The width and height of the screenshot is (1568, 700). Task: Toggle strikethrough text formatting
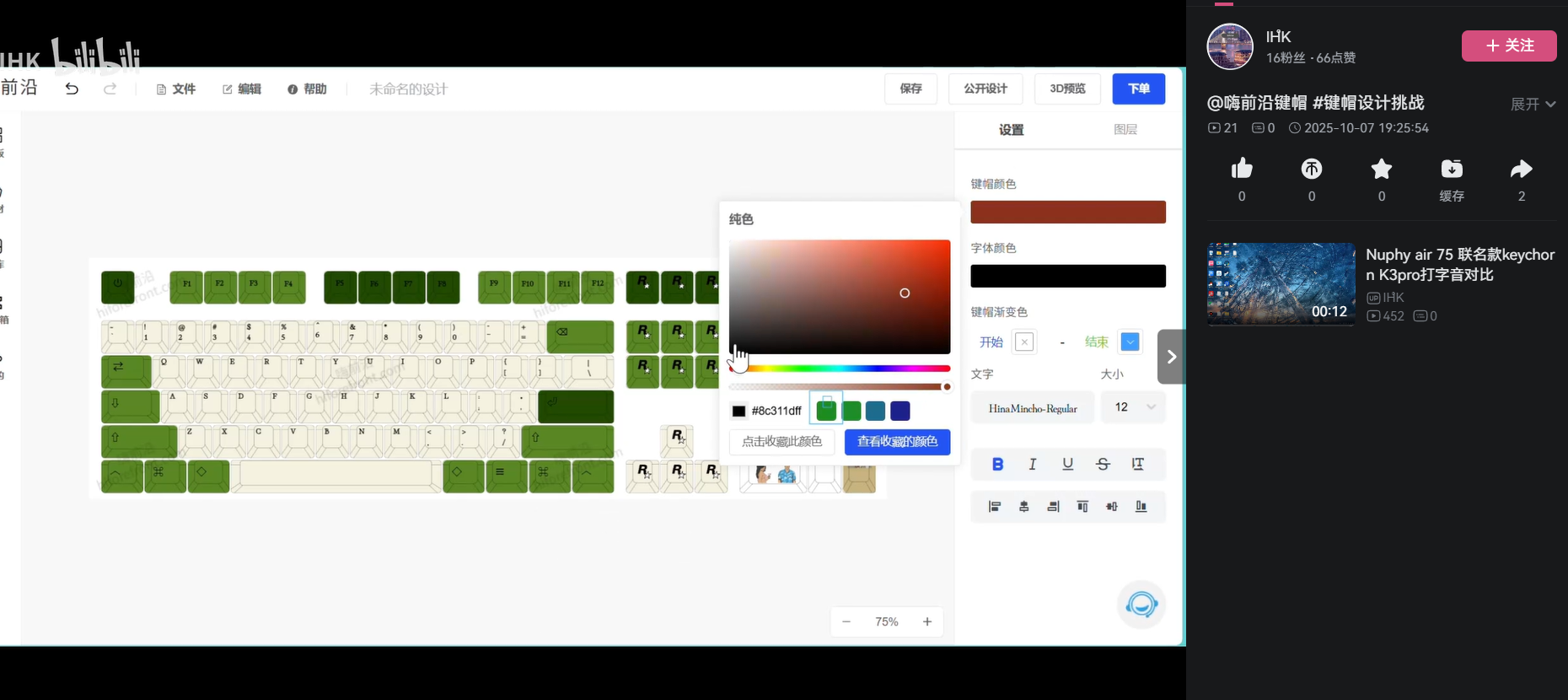coord(1103,464)
